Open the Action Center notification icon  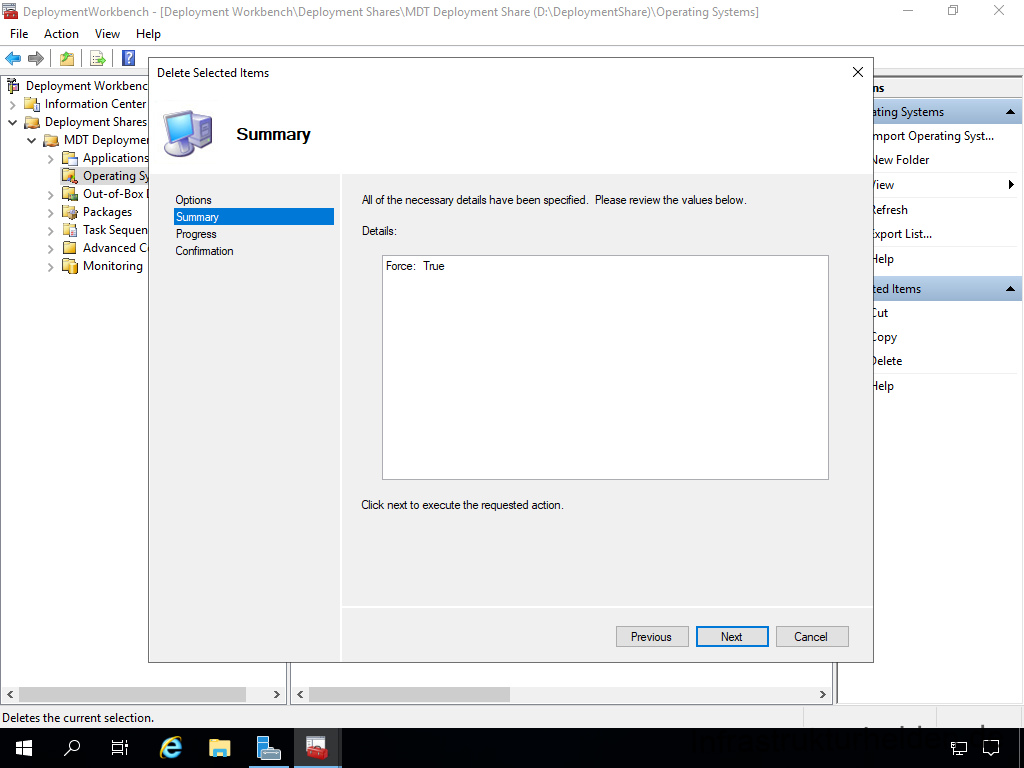pyautogui.click(x=991, y=748)
